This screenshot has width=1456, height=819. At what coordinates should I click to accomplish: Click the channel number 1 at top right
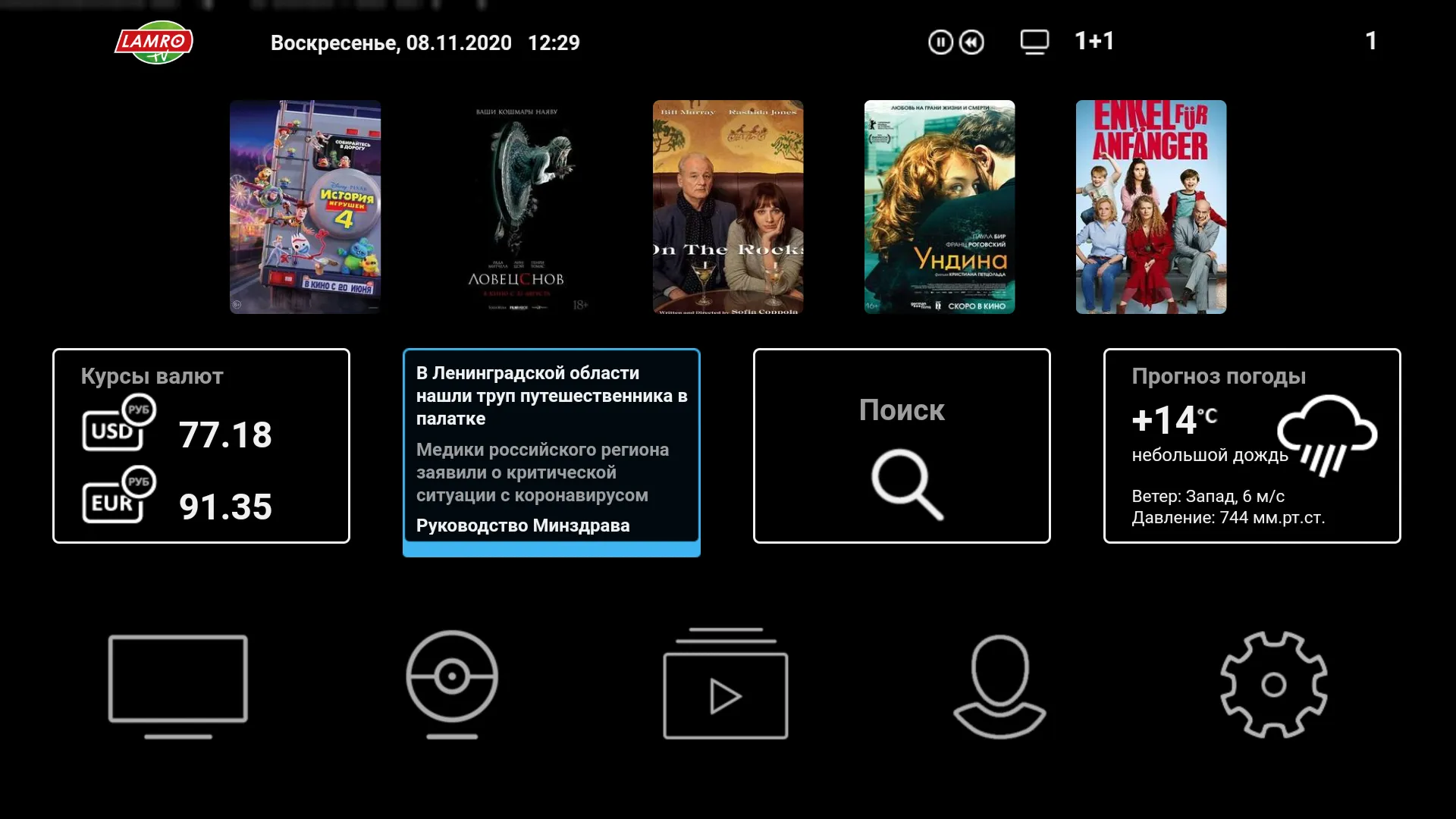[1371, 41]
